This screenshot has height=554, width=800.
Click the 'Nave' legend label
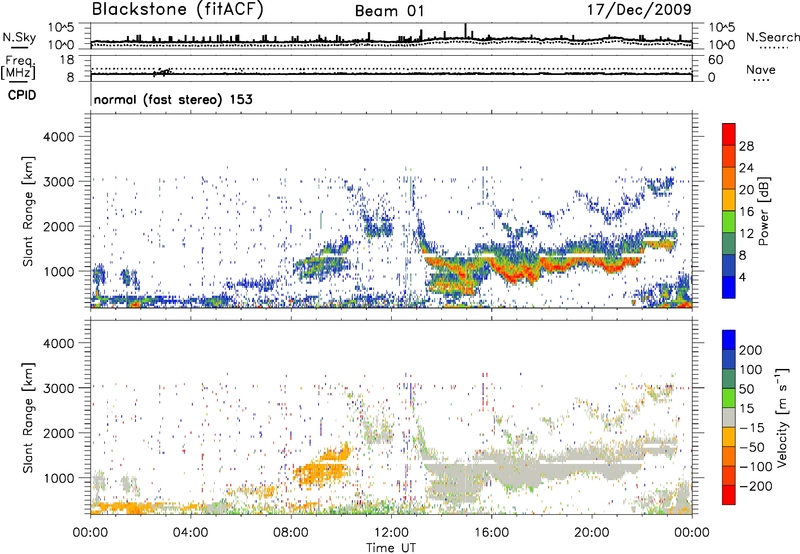coord(761,70)
